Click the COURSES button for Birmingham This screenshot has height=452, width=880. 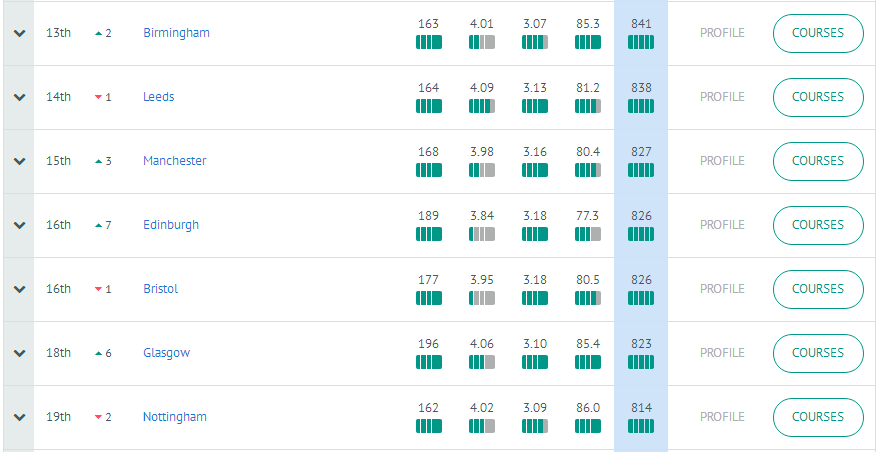818,33
